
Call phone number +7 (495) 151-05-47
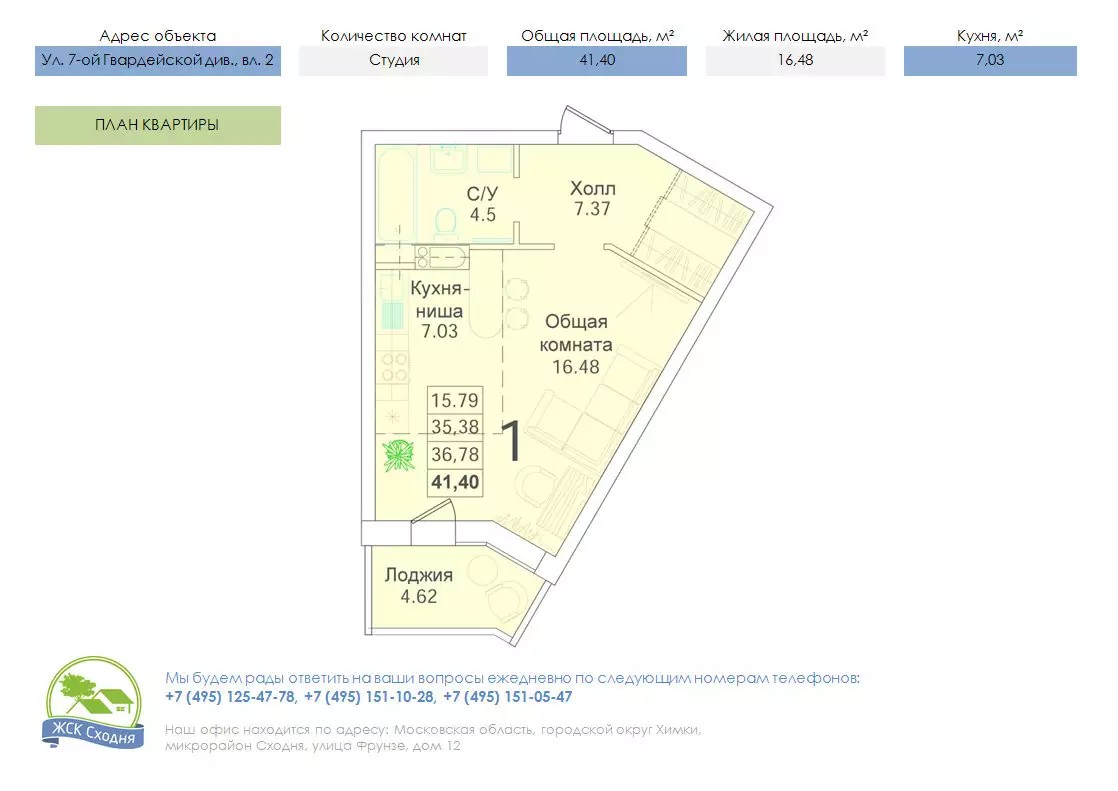pyautogui.click(x=508, y=697)
